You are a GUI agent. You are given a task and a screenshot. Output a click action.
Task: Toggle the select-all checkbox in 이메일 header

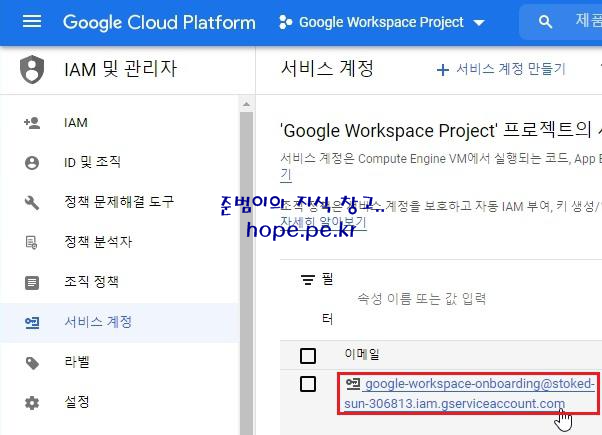point(308,356)
